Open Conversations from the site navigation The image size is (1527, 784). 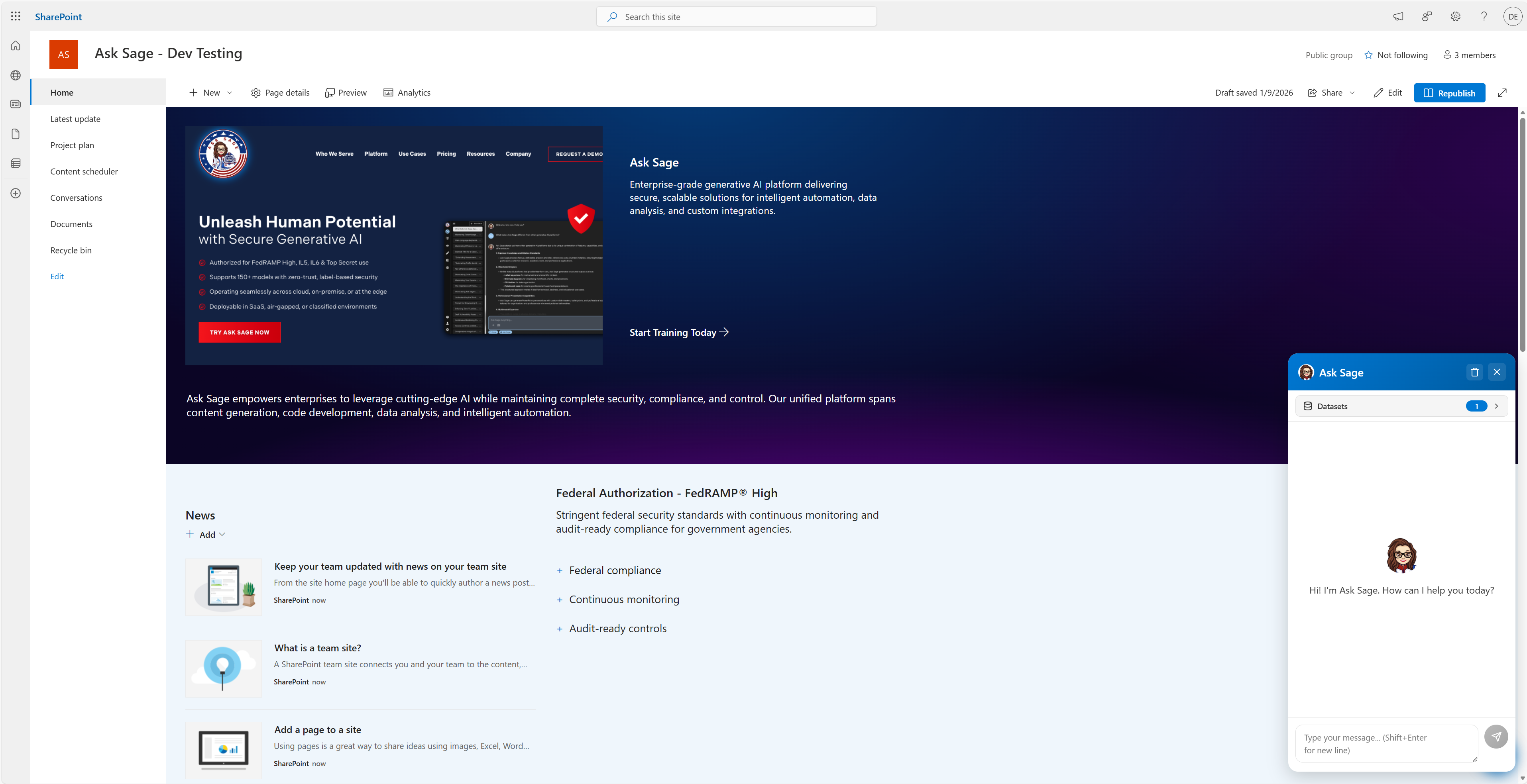click(x=76, y=197)
